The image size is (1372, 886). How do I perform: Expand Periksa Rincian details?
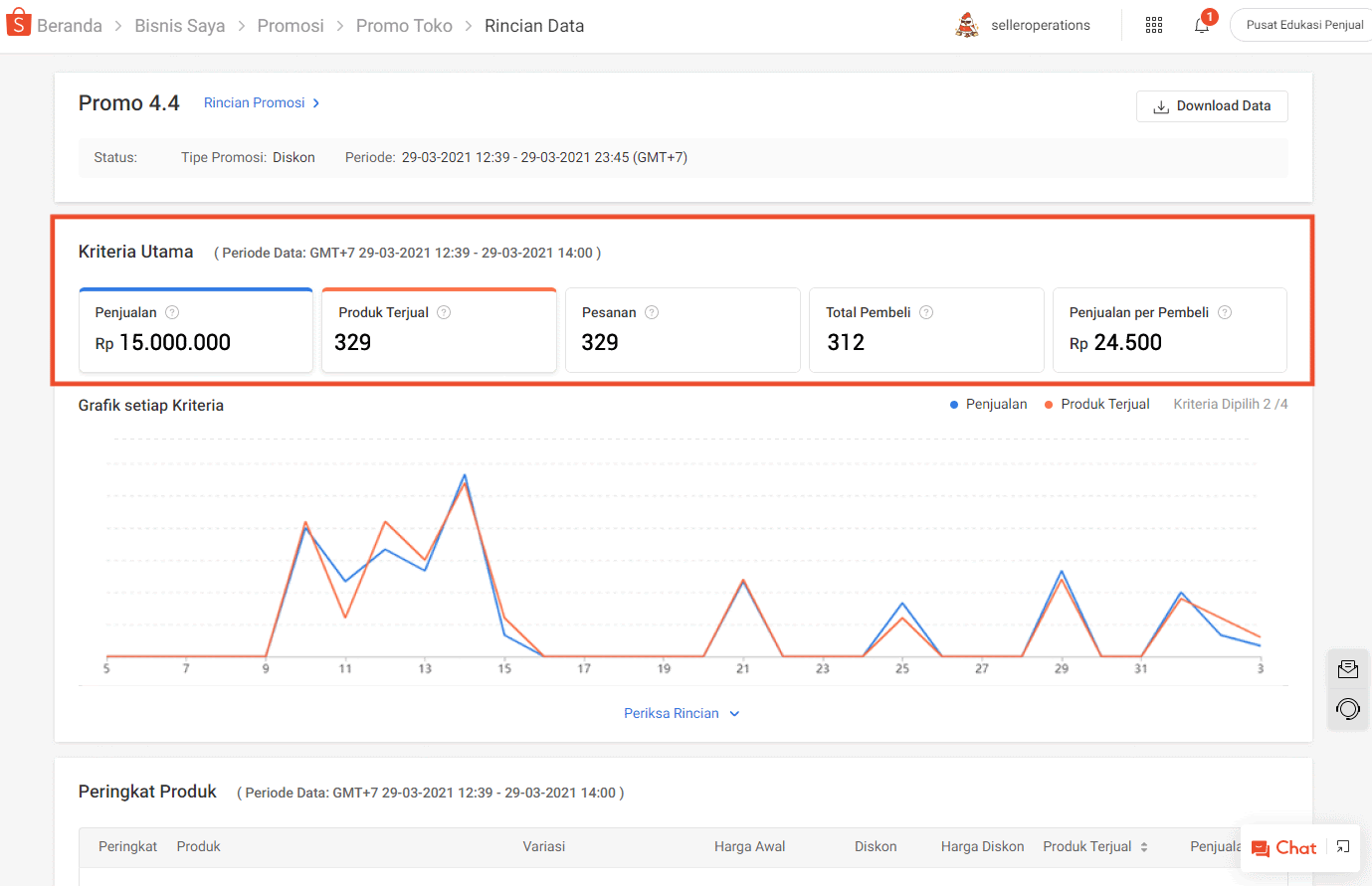[x=682, y=713]
